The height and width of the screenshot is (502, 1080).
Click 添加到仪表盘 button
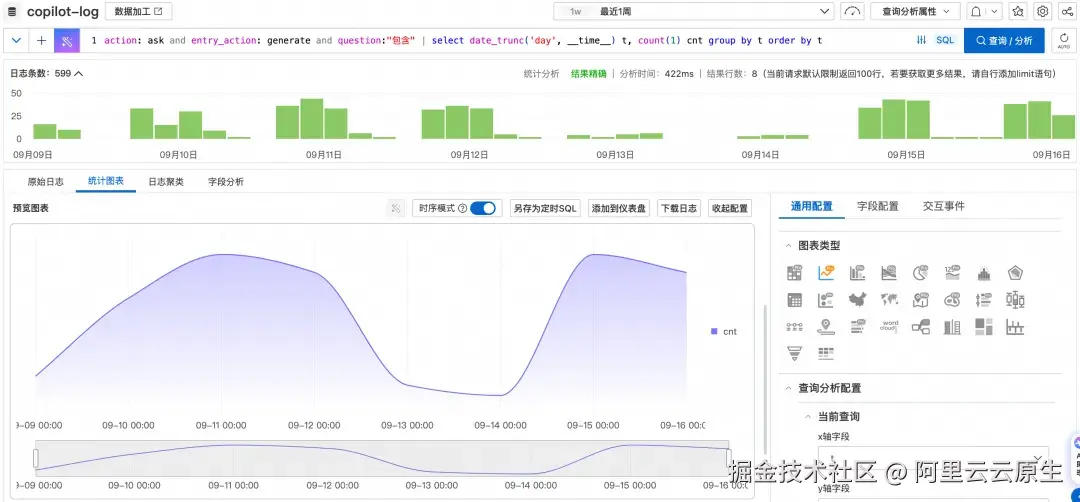pyautogui.click(x=619, y=208)
